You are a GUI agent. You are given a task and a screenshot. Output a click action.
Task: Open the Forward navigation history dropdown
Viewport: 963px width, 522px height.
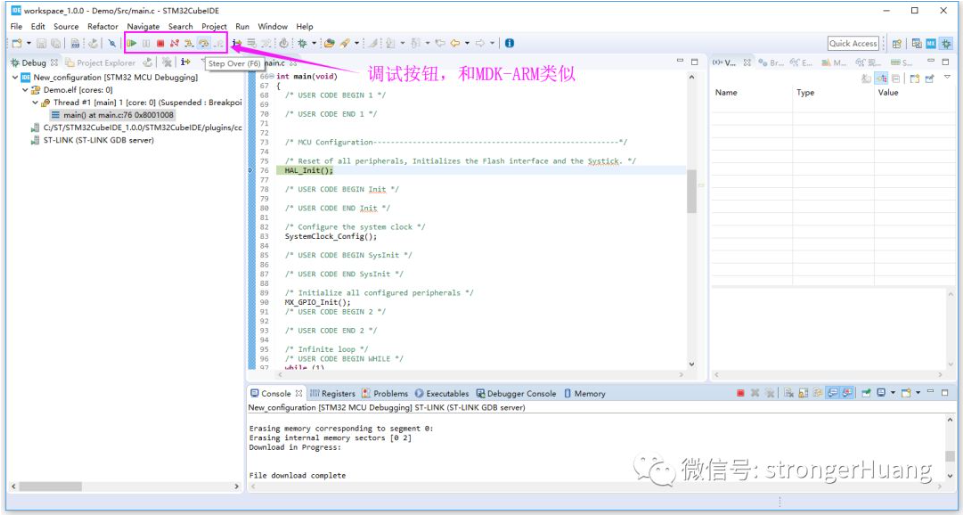[492, 43]
